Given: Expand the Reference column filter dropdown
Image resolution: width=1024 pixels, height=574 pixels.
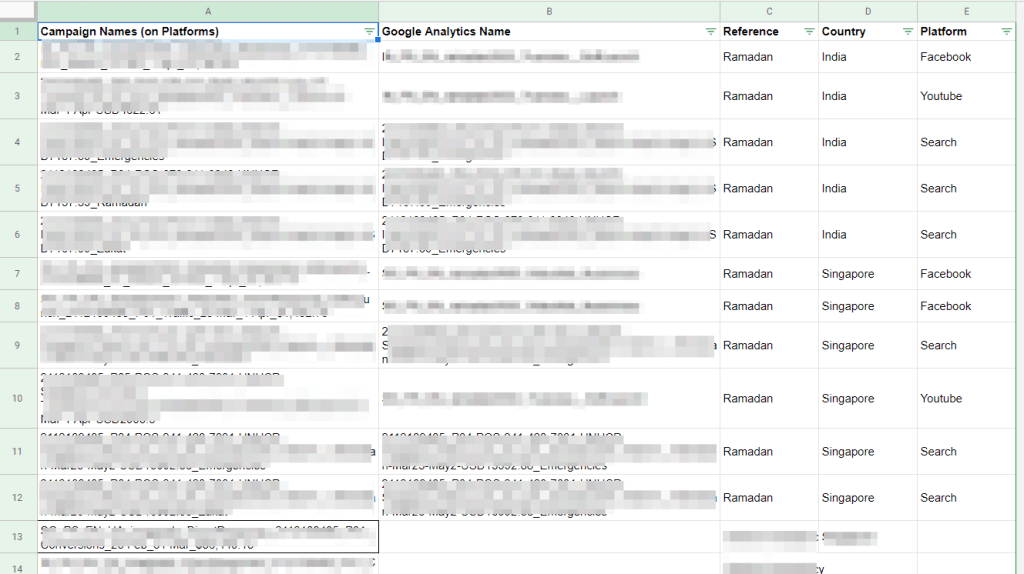Looking at the screenshot, I should (x=808, y=32).
